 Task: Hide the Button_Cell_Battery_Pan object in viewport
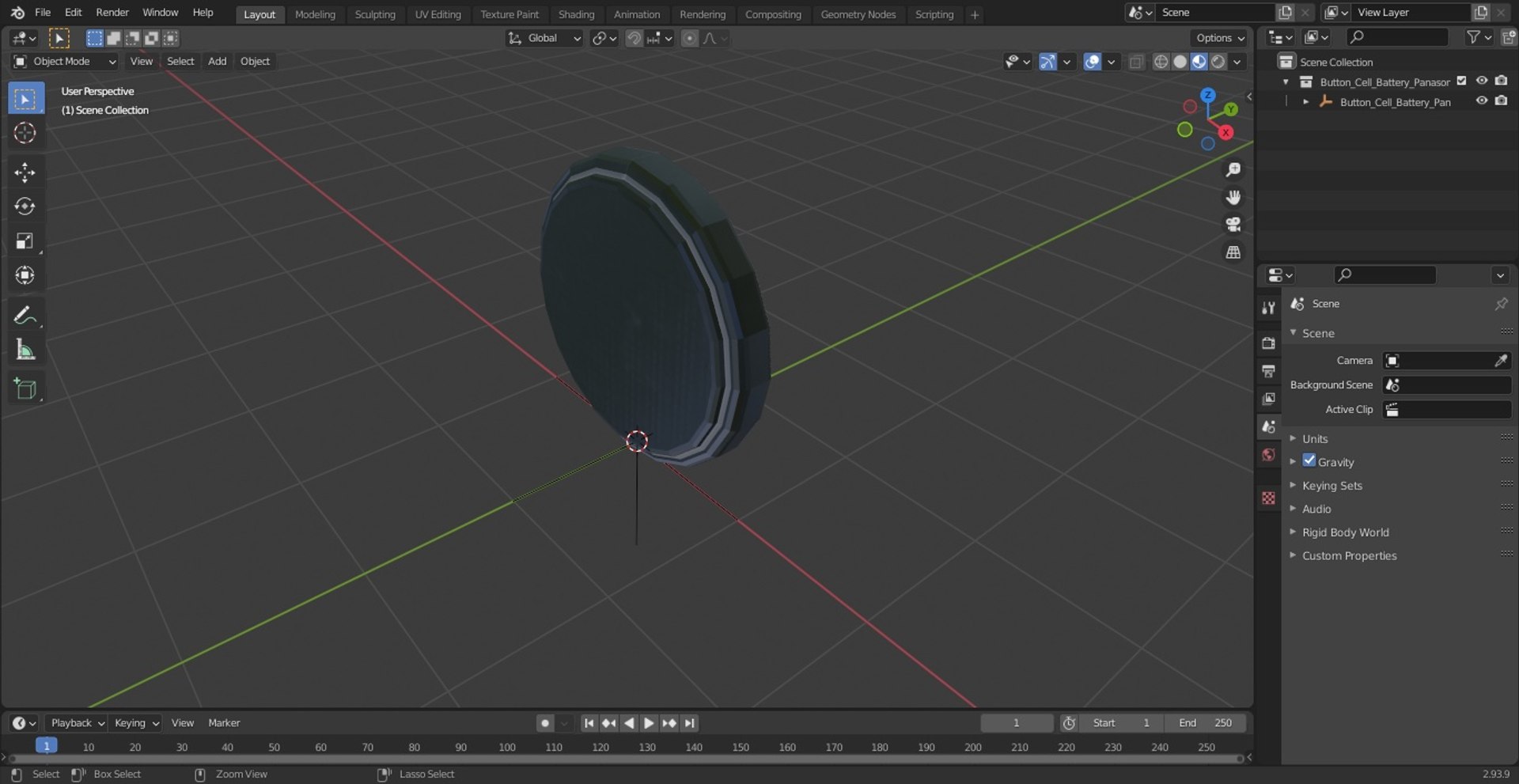pos(1482,100)
